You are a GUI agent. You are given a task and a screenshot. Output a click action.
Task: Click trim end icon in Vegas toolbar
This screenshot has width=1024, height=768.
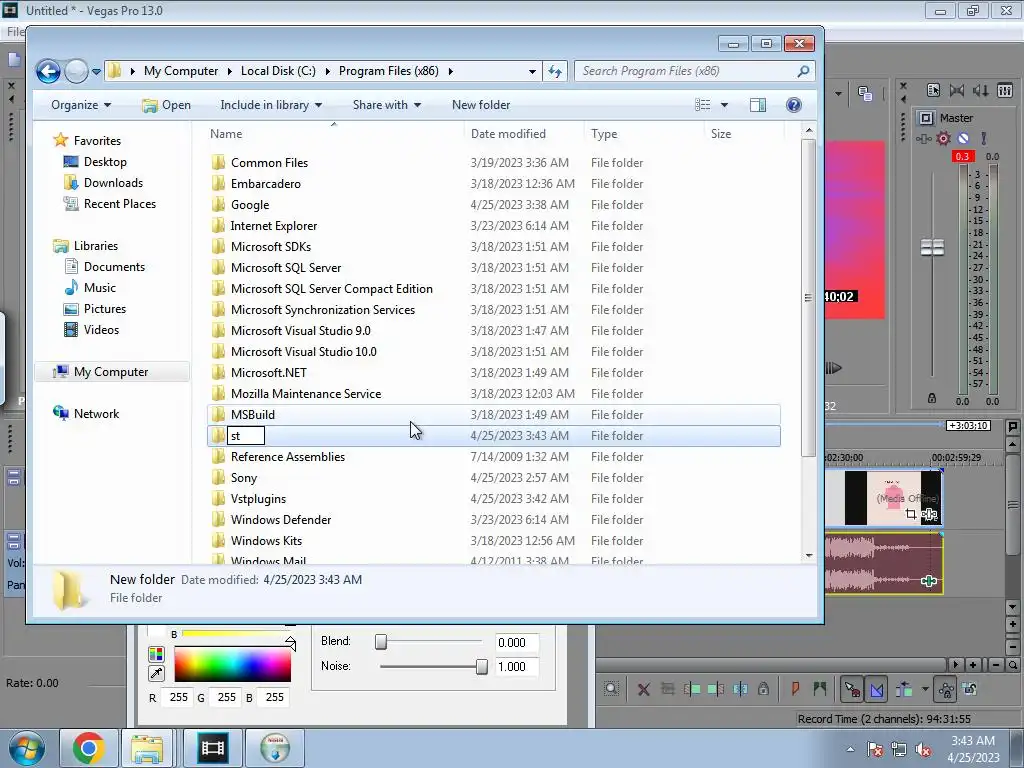pos(716,689)
